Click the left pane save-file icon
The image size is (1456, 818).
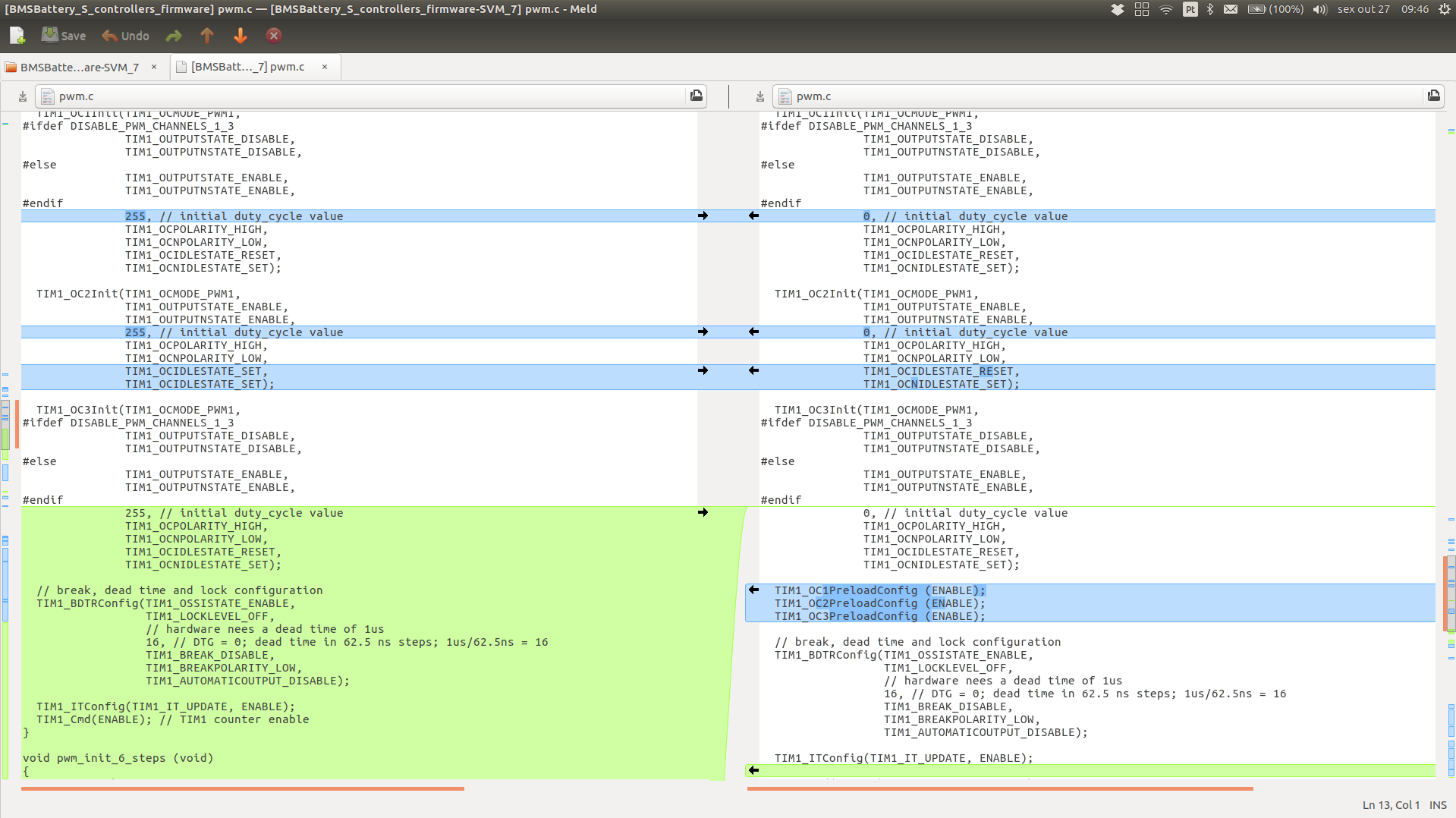pyautogui.click(x=23, y=96)
